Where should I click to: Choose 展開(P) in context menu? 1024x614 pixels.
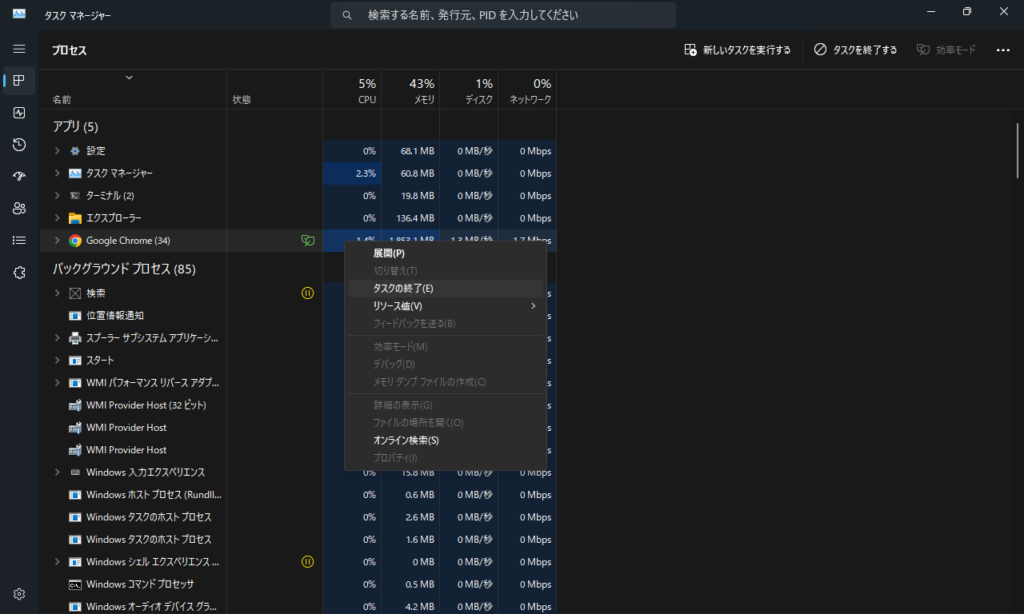tap(446, 253)
